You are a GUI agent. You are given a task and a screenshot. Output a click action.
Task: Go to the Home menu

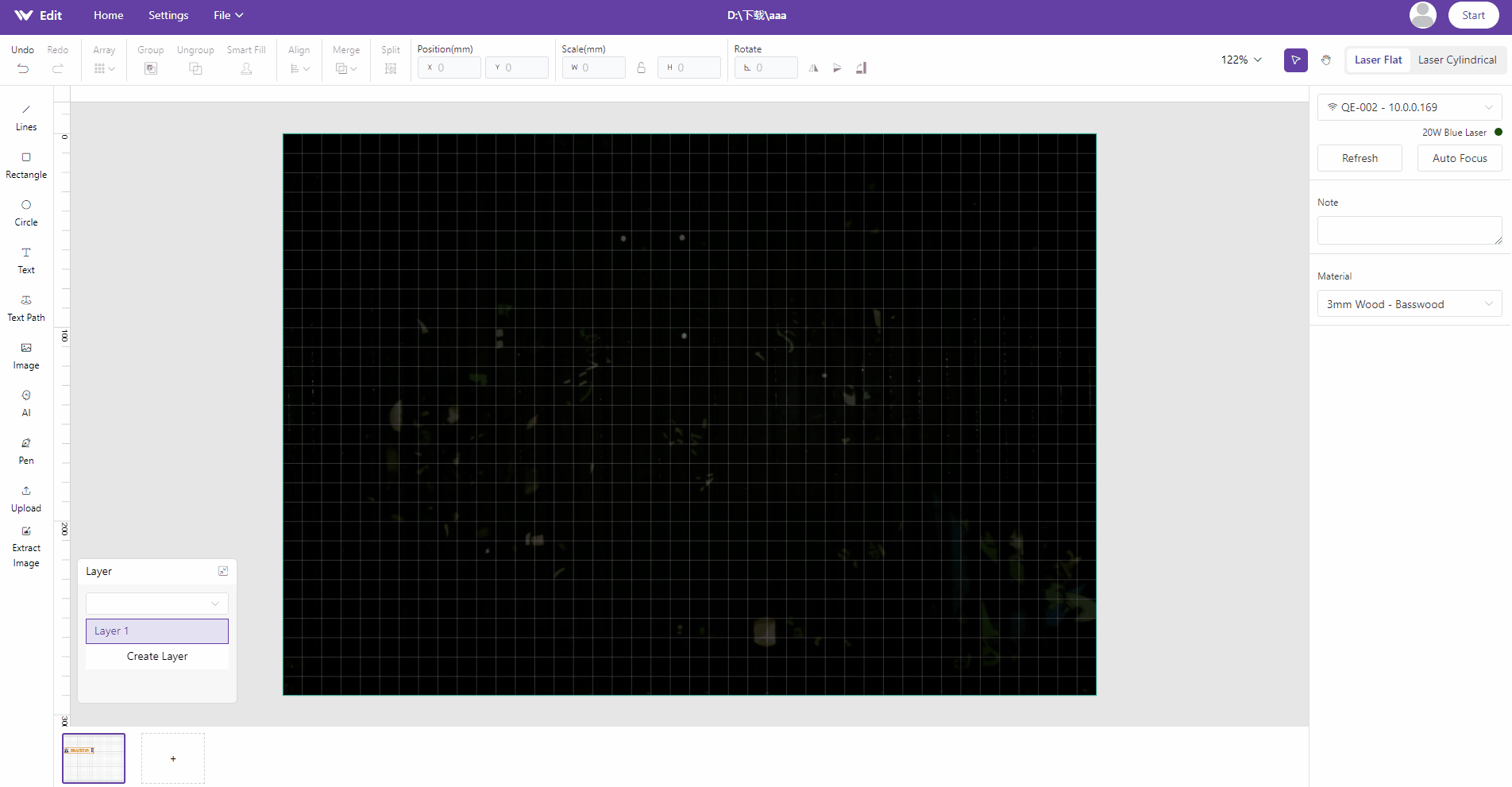point(109,15)
